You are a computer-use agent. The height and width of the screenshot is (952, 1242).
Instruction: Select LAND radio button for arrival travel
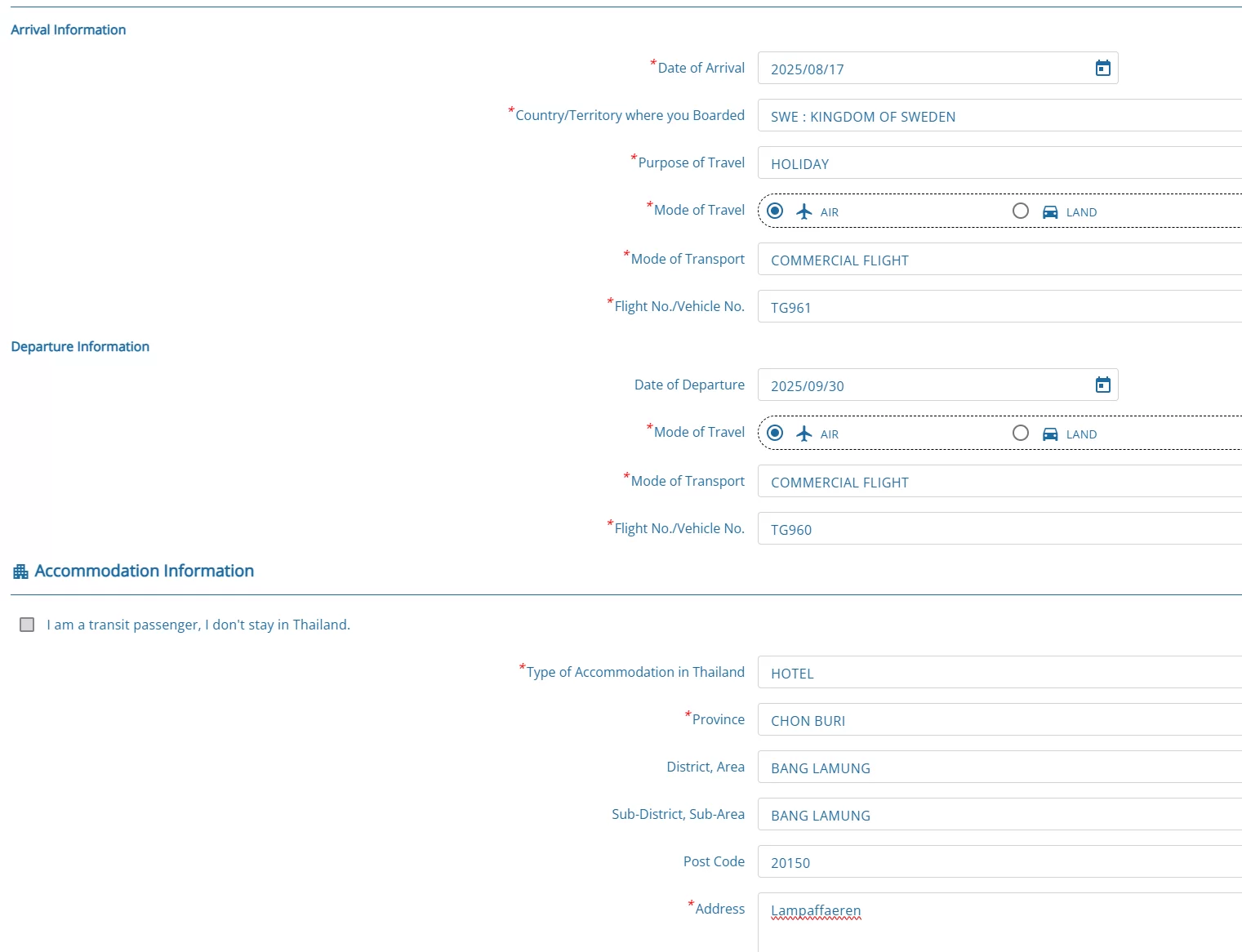(1021, 211)
